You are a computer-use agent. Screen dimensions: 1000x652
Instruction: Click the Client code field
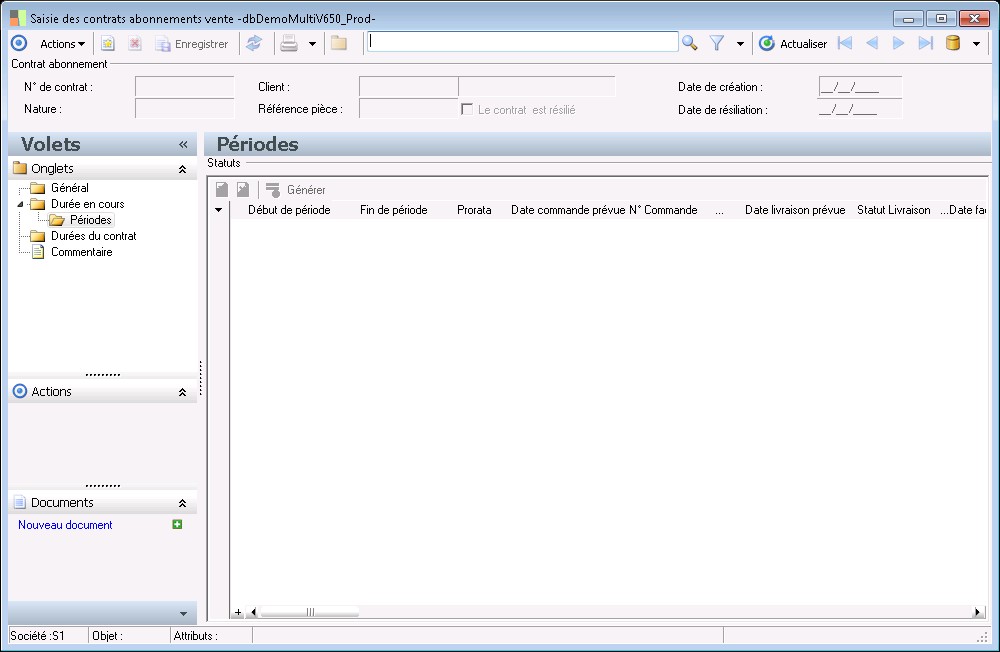[x=408, y=87]
